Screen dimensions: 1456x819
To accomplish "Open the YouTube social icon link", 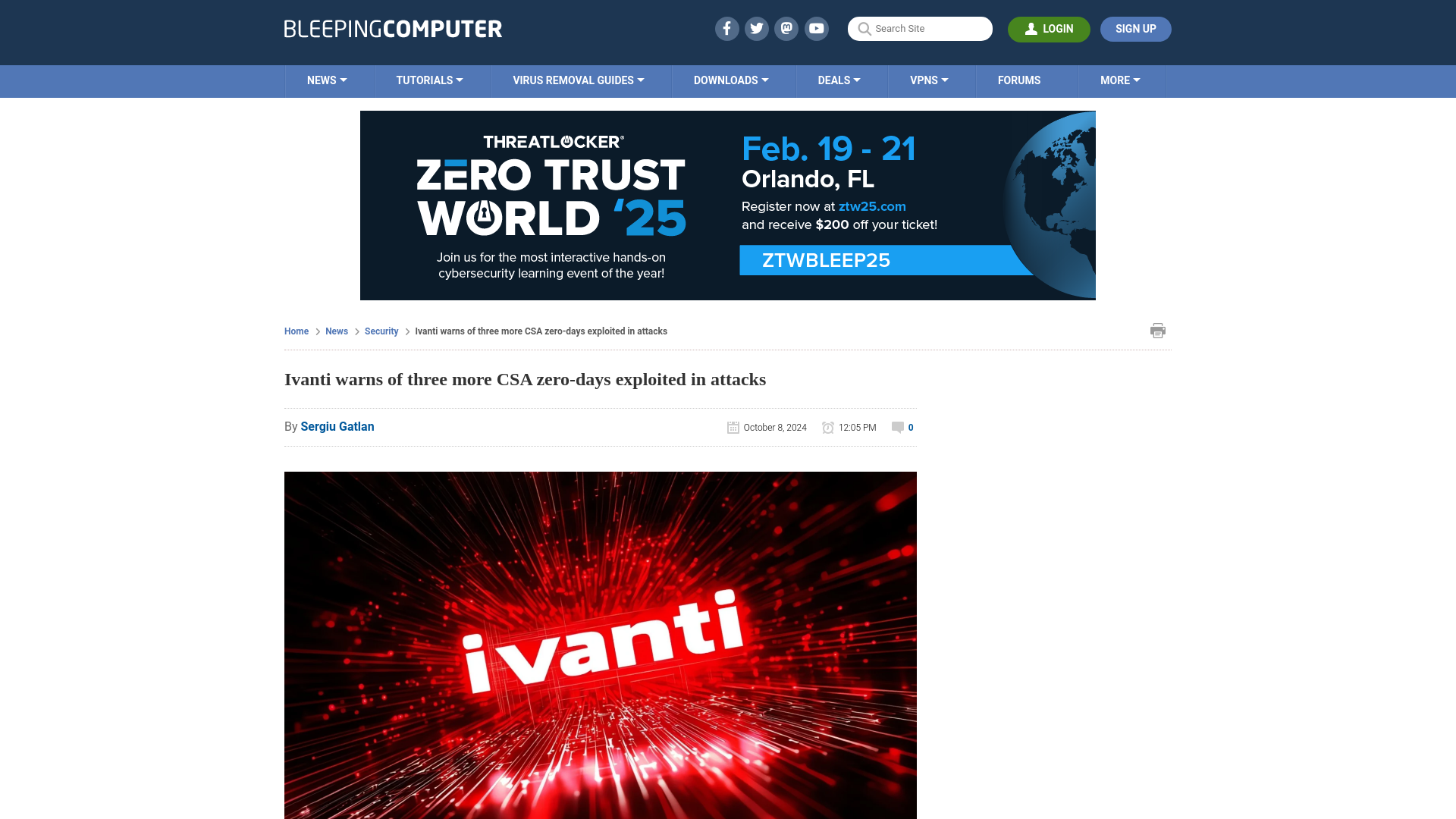I will click(816, 28).
